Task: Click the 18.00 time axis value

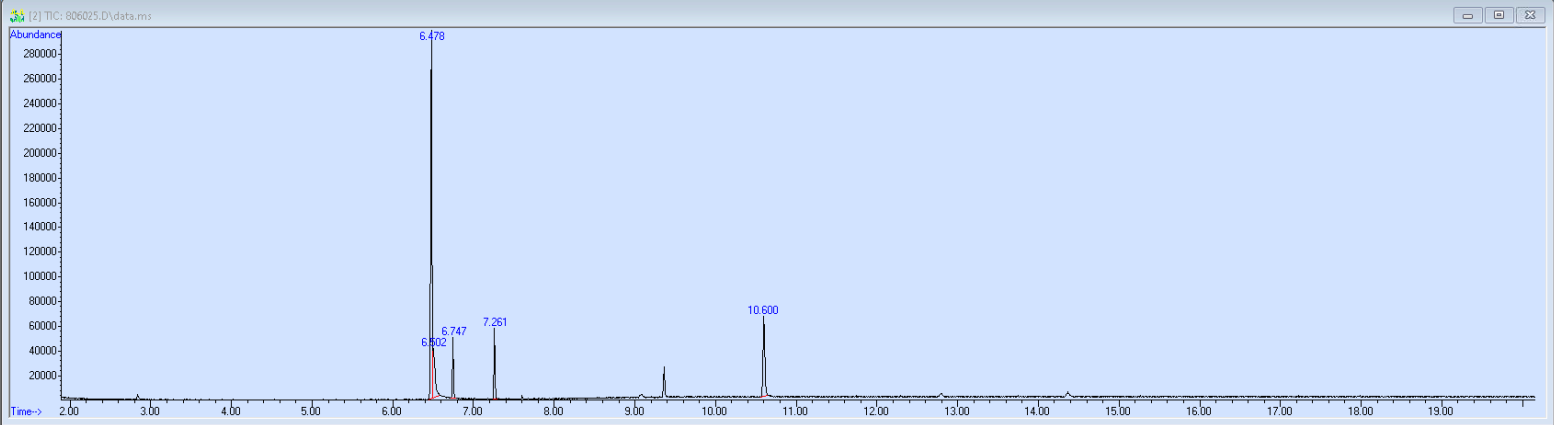Action: point(1360,411)
